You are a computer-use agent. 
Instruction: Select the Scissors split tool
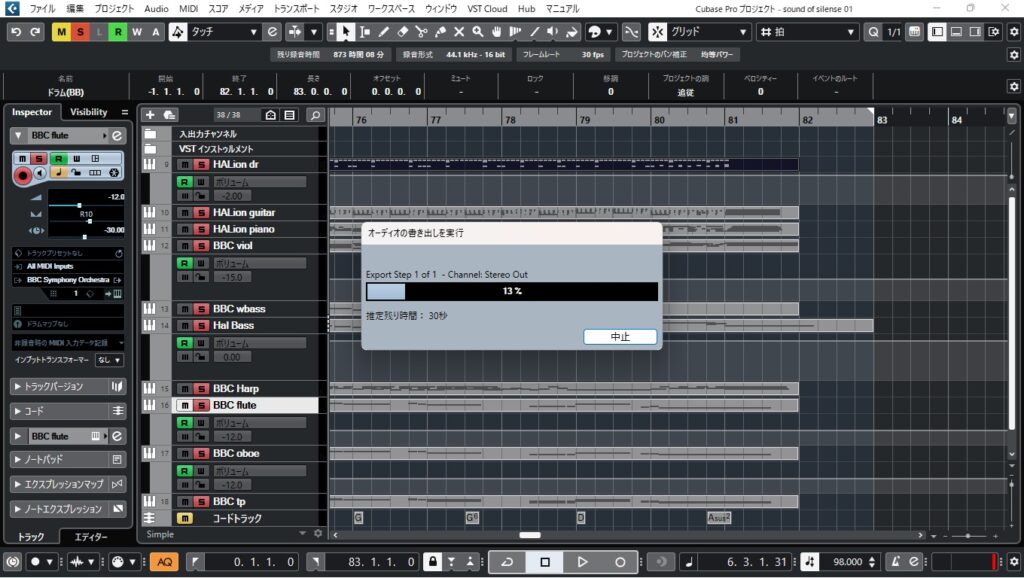[421, 32]
